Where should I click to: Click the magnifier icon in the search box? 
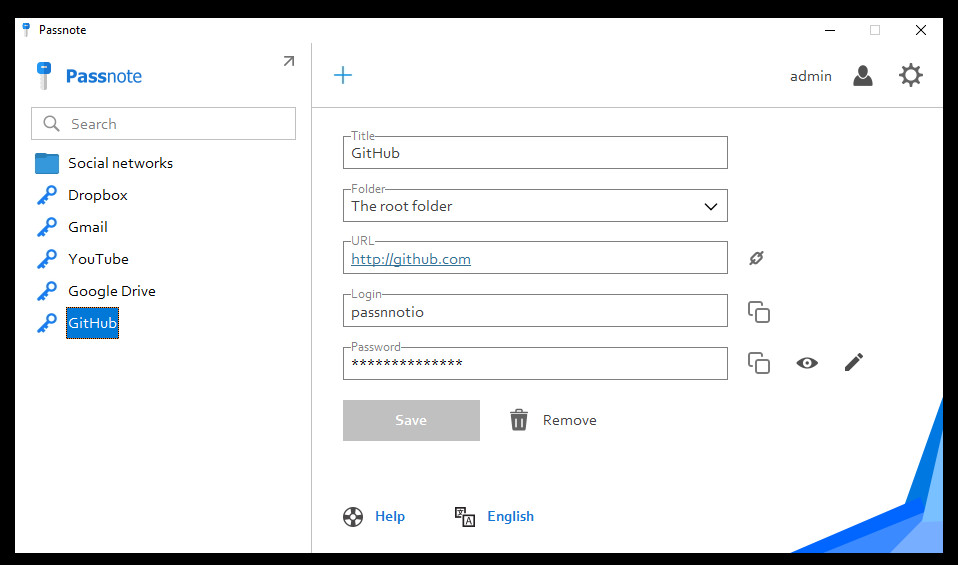[51, 124]
